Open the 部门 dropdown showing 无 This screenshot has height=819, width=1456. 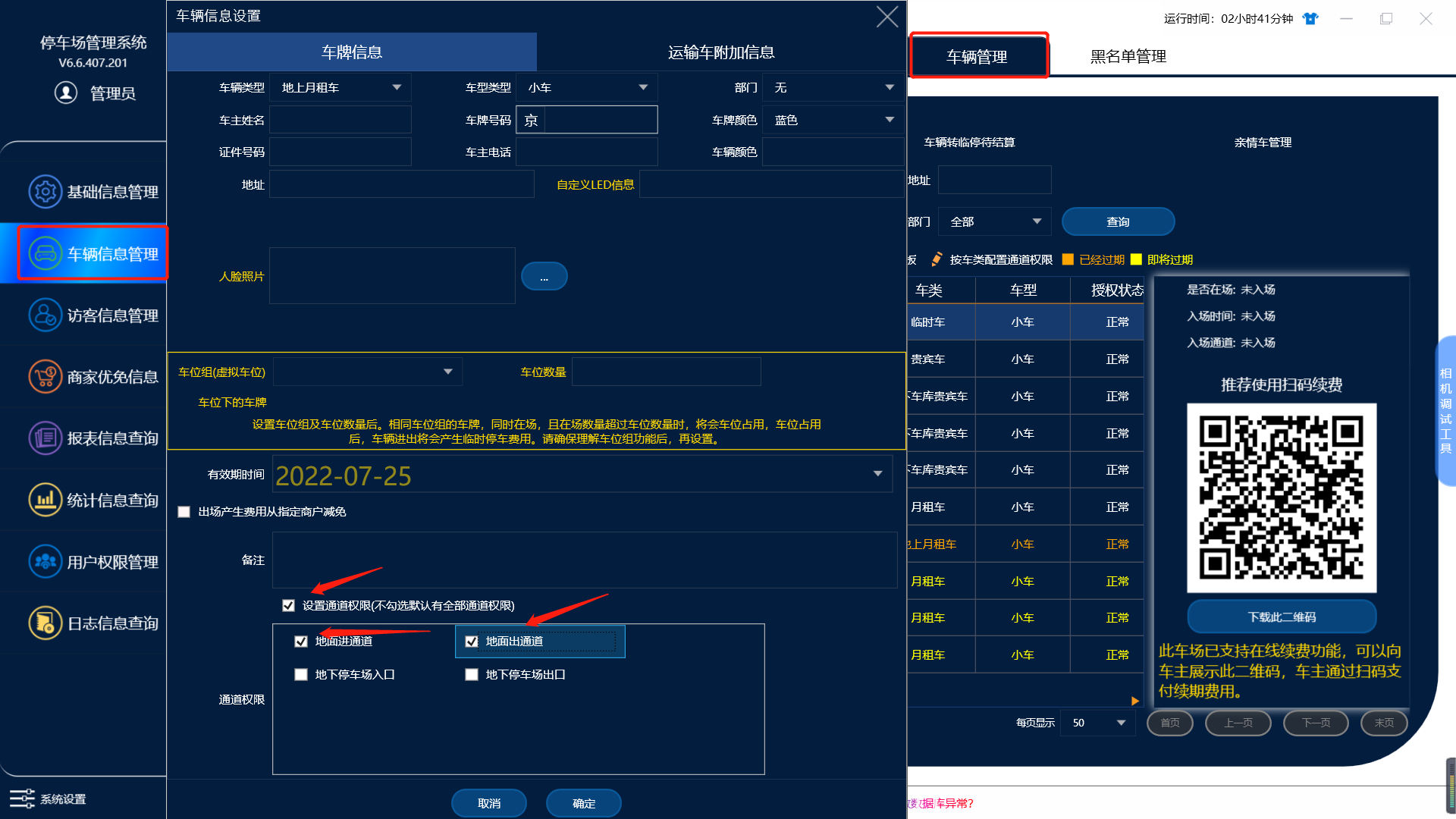(833, 88)
